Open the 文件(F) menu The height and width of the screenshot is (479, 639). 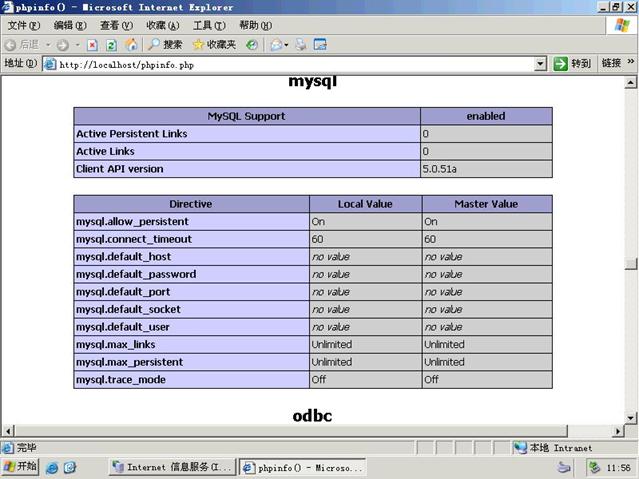[x=24, y=26]
